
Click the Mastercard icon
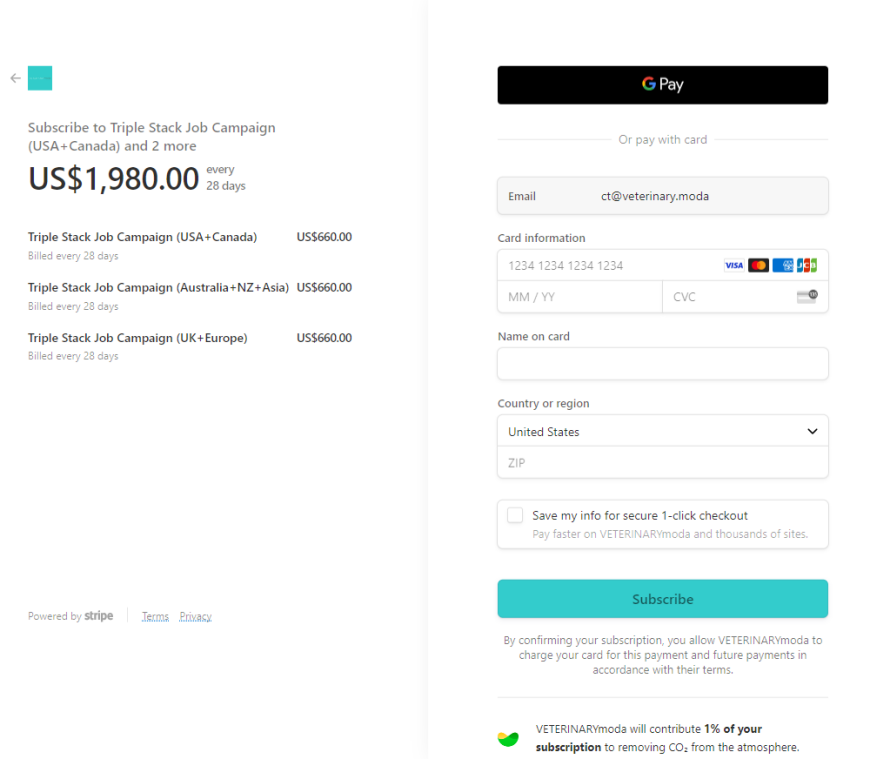pos(758,266)
